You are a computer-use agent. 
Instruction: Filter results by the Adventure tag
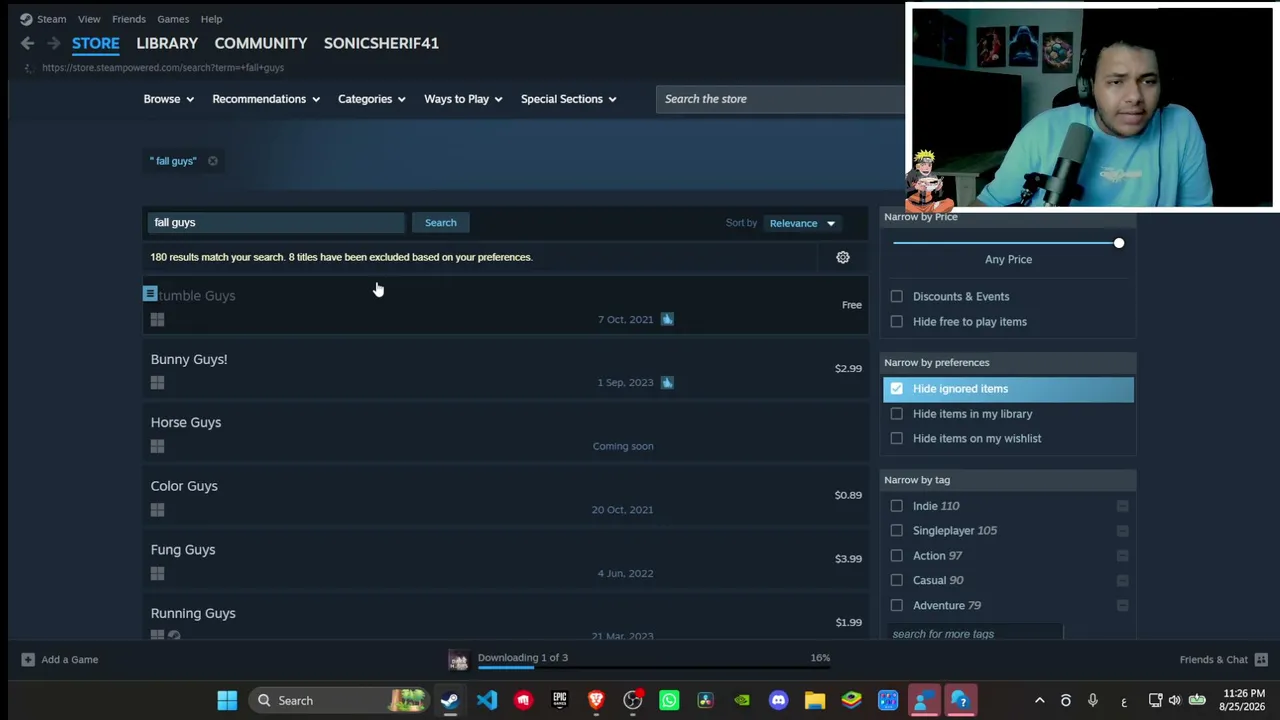(897, 605)
